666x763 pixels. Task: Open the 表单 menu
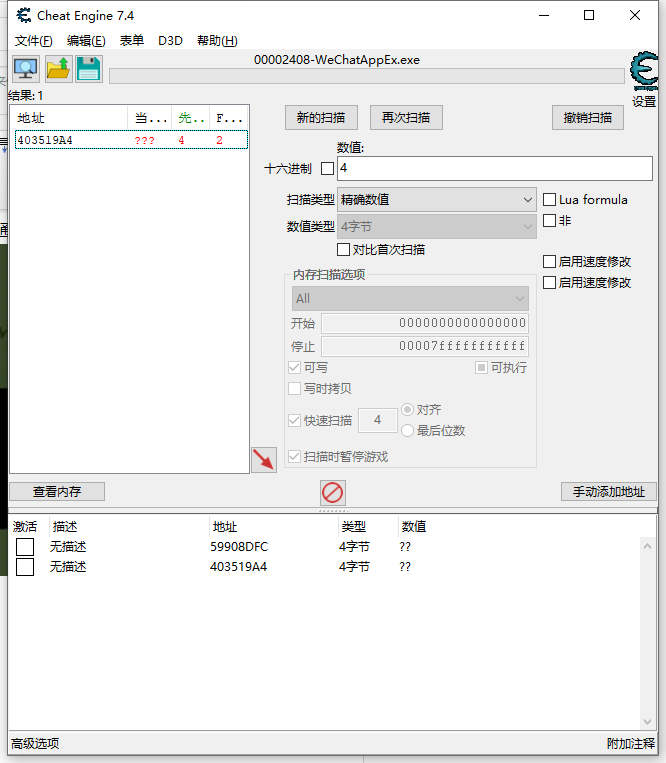pyautogui.click(x=132, y=40)
